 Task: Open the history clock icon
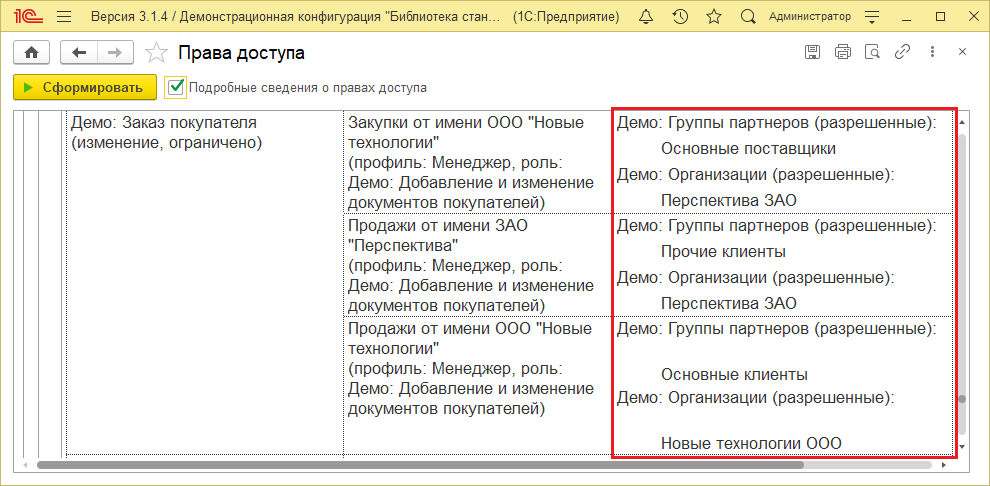pos(680,17)
